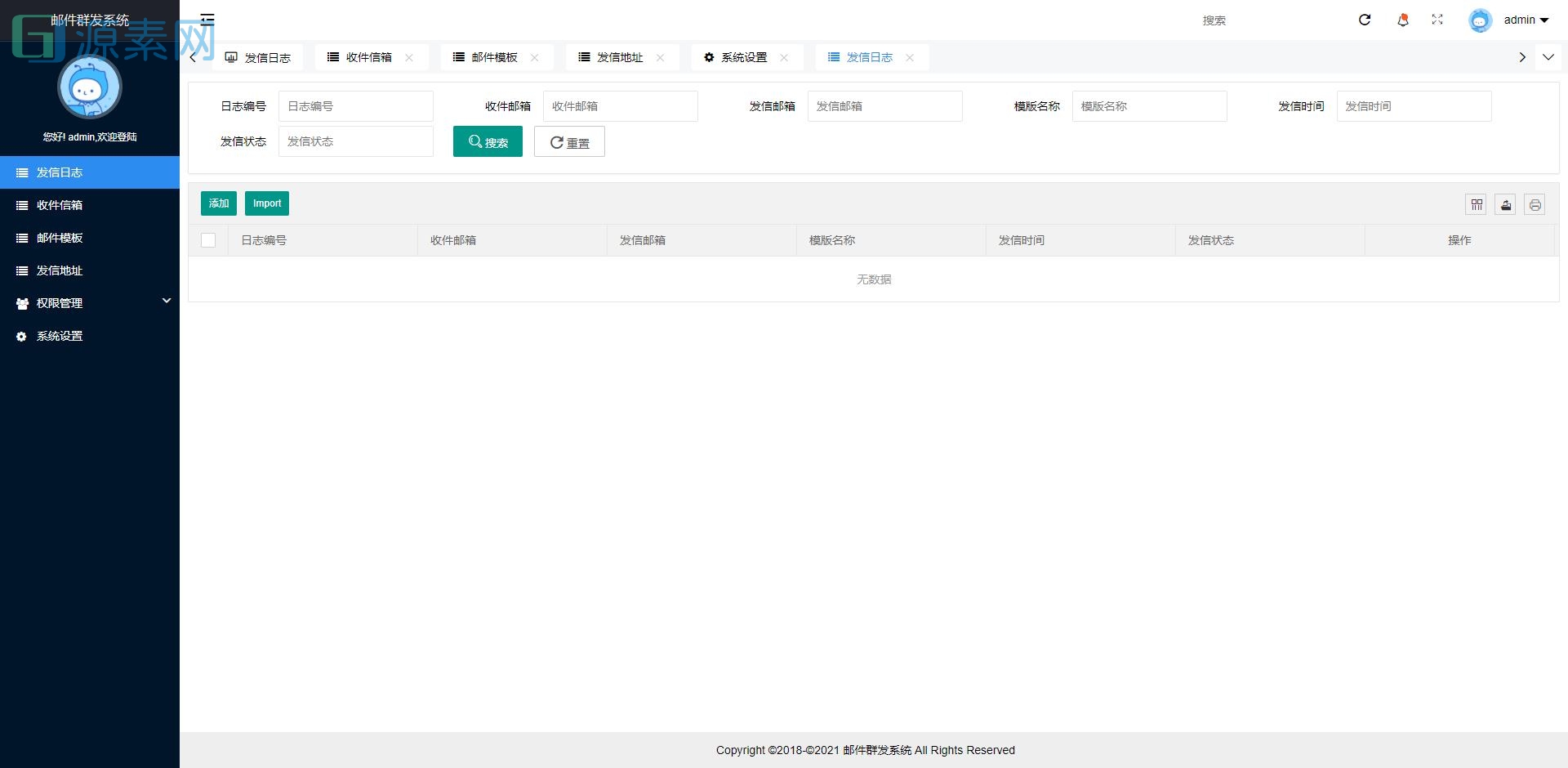This screenshot has width=1568, height=768.
Task: Click inside the 收件邮箱 search input field
Action: tap(620, 105)
